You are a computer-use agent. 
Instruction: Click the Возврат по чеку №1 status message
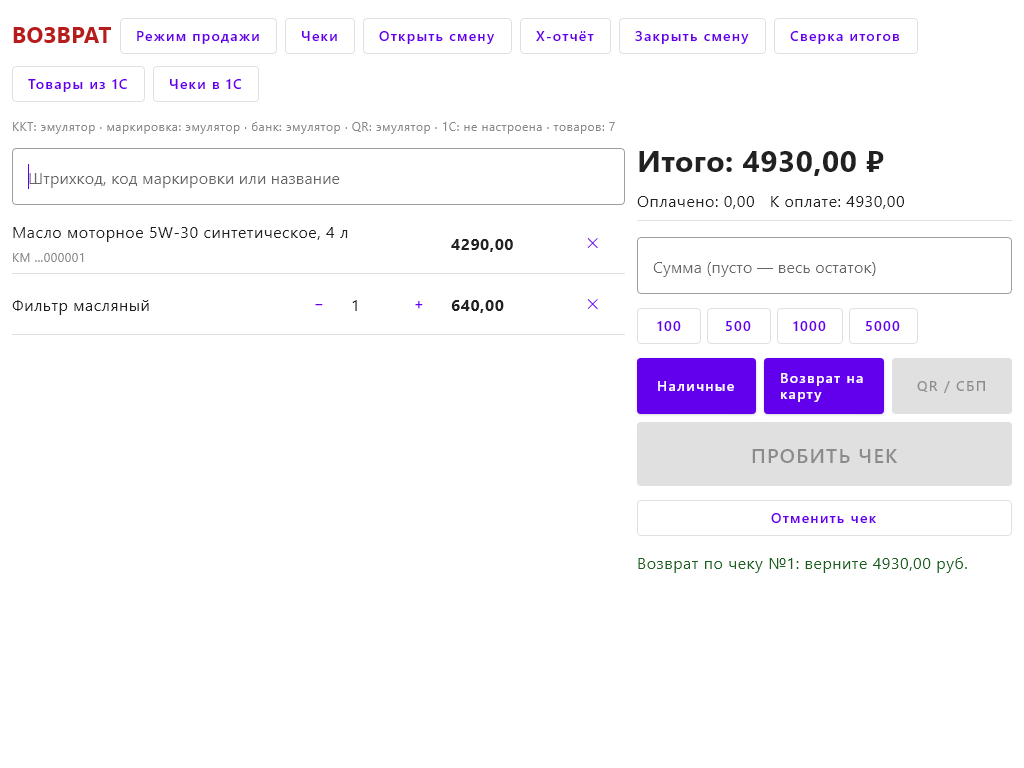pyautogui.click(x=803, y=564)
